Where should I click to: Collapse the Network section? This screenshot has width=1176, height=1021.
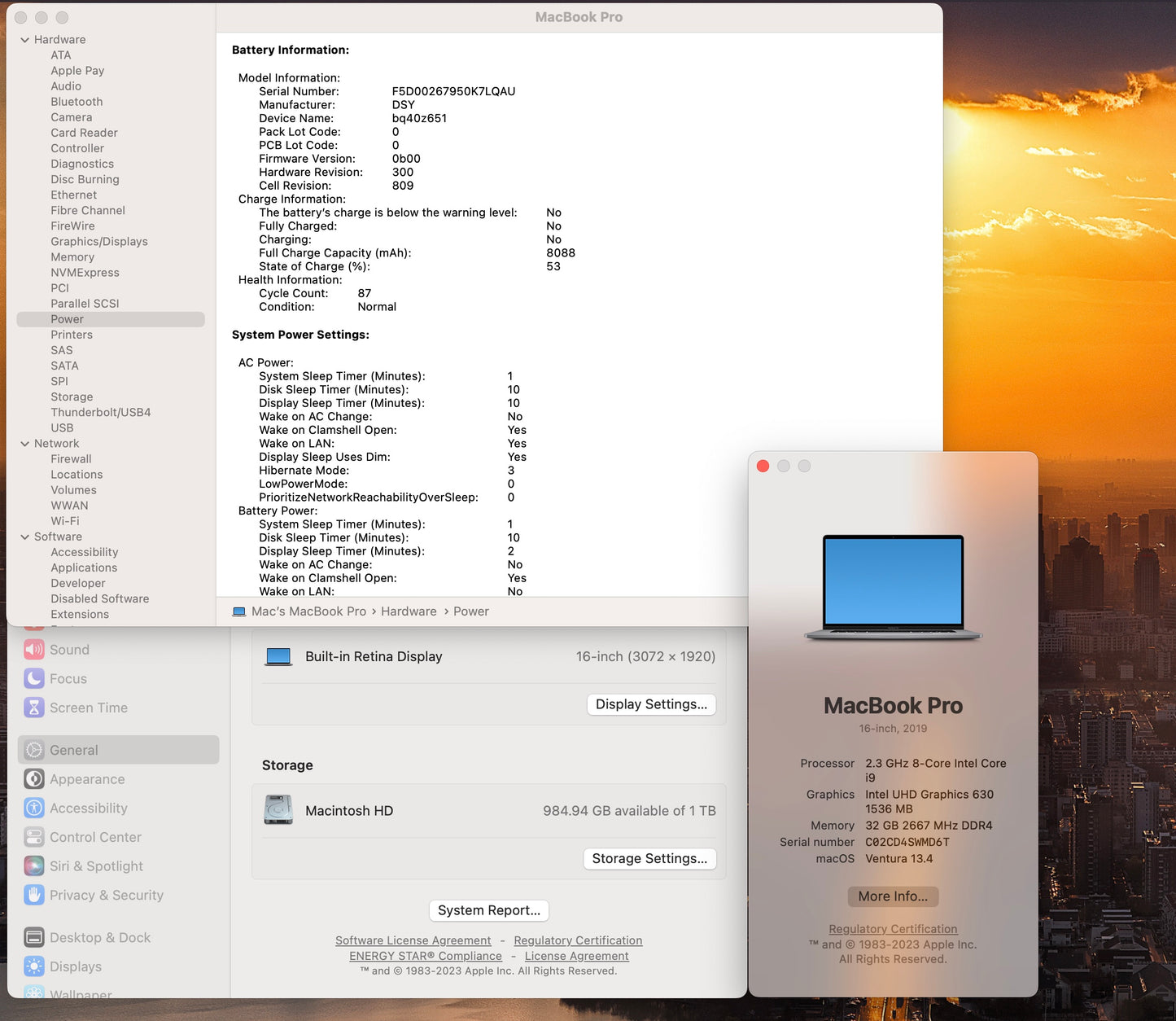tap(24, 443)
